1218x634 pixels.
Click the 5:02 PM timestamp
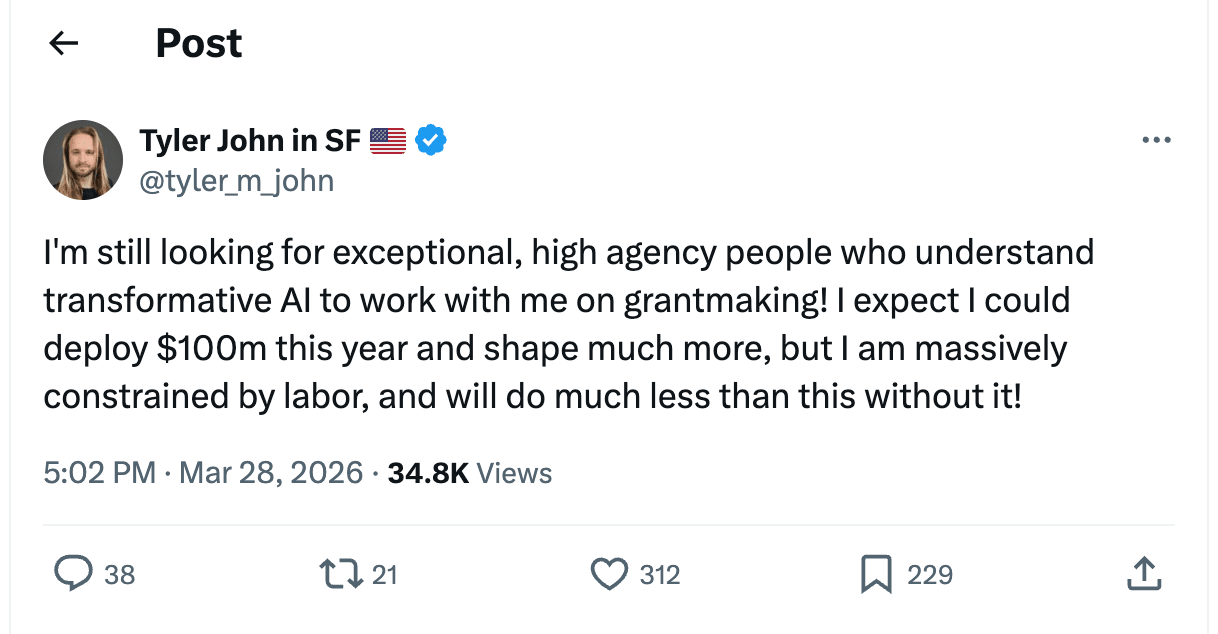tap(99, 472)
